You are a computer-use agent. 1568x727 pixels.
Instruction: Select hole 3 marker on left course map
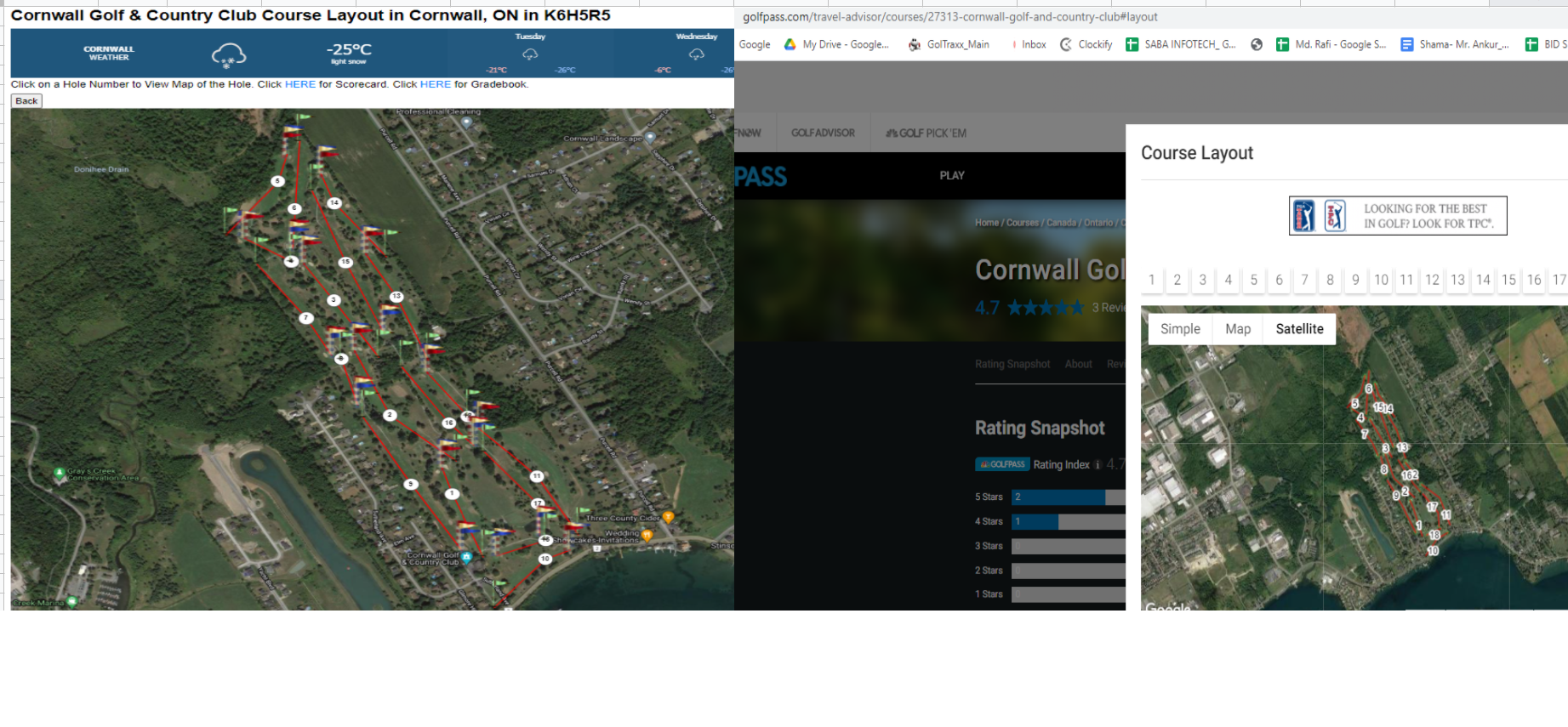(x=334, y=300)
